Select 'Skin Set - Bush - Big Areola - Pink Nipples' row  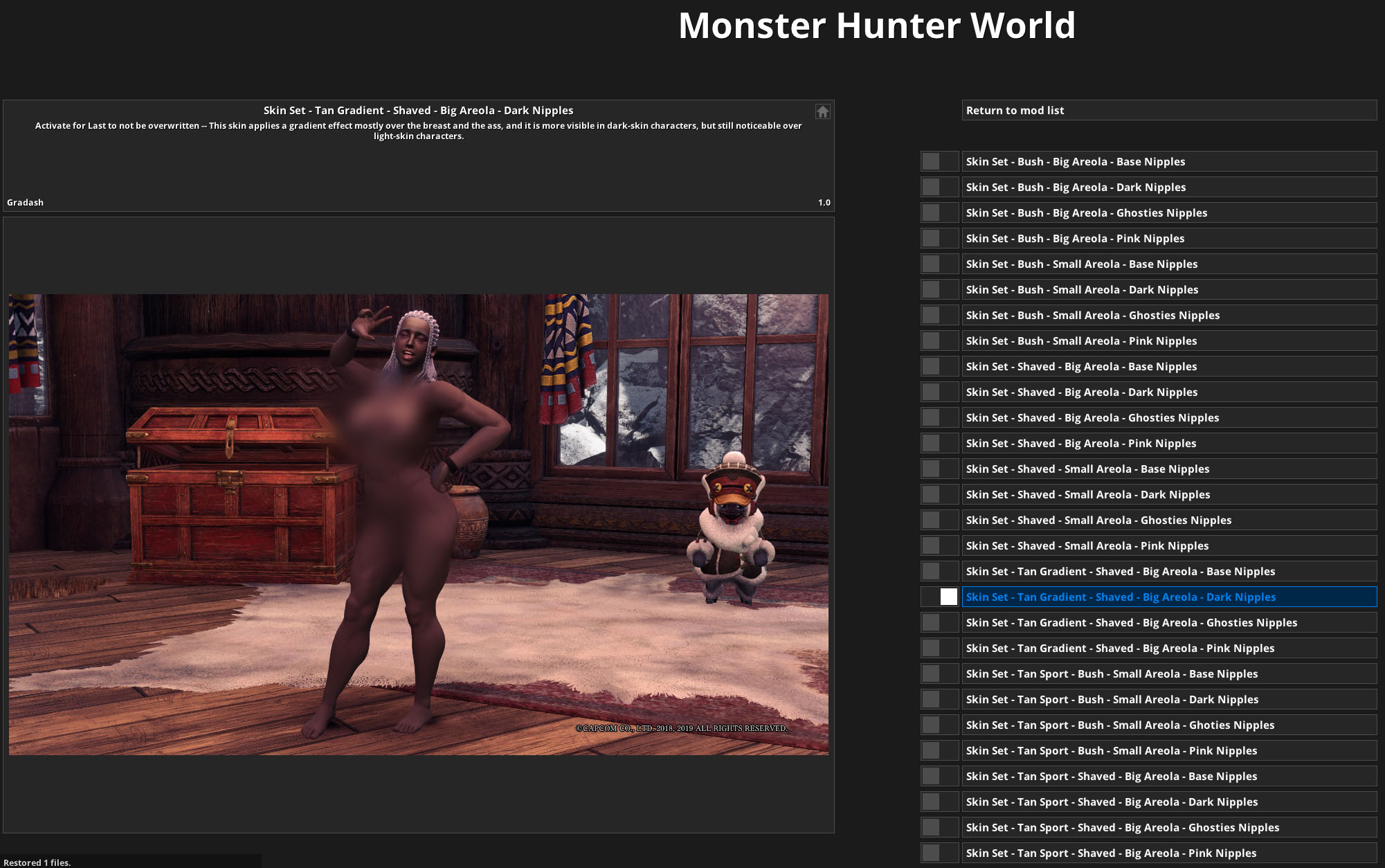pos(1169,238)
